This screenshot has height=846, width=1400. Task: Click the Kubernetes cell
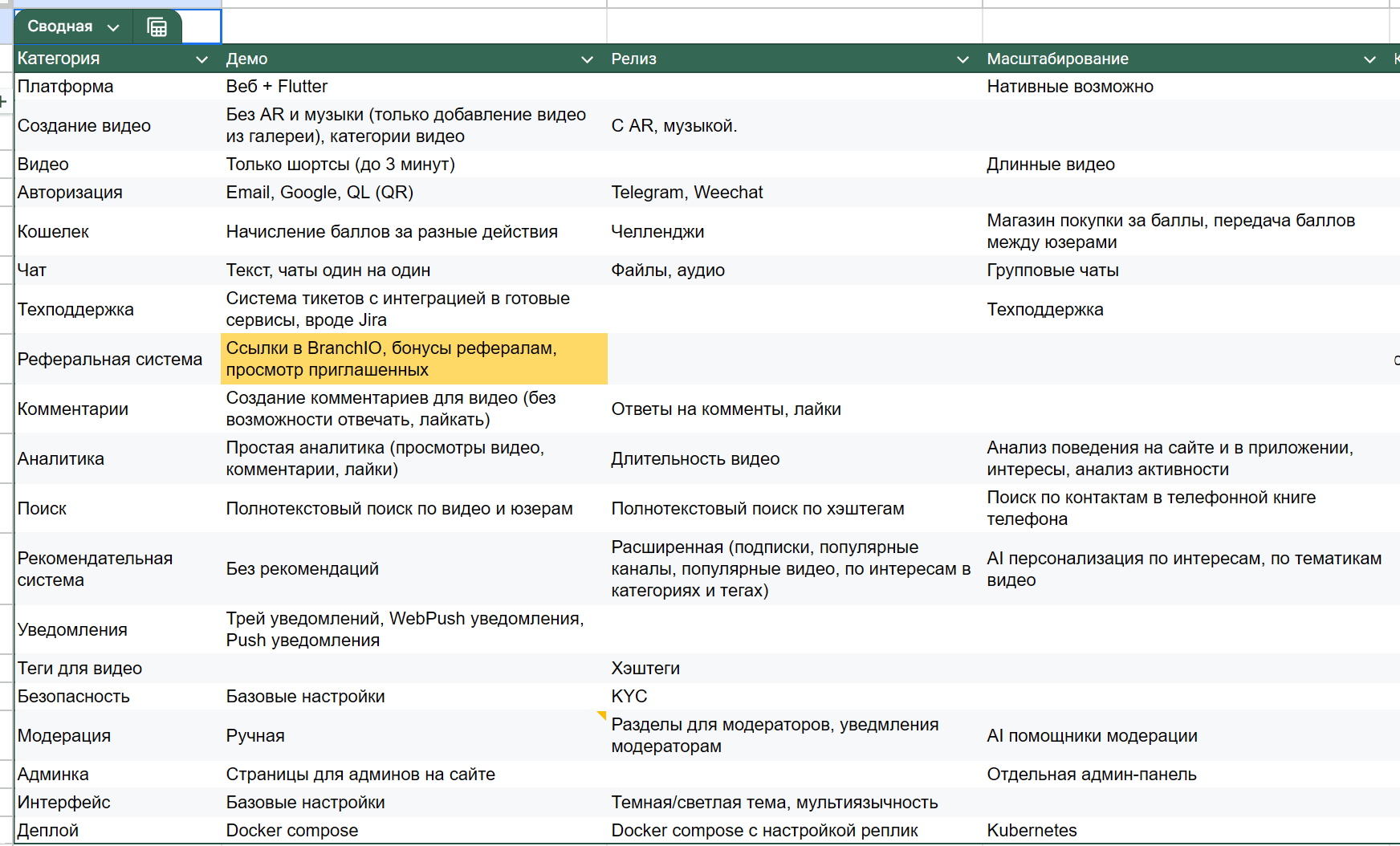(1032, 831)
